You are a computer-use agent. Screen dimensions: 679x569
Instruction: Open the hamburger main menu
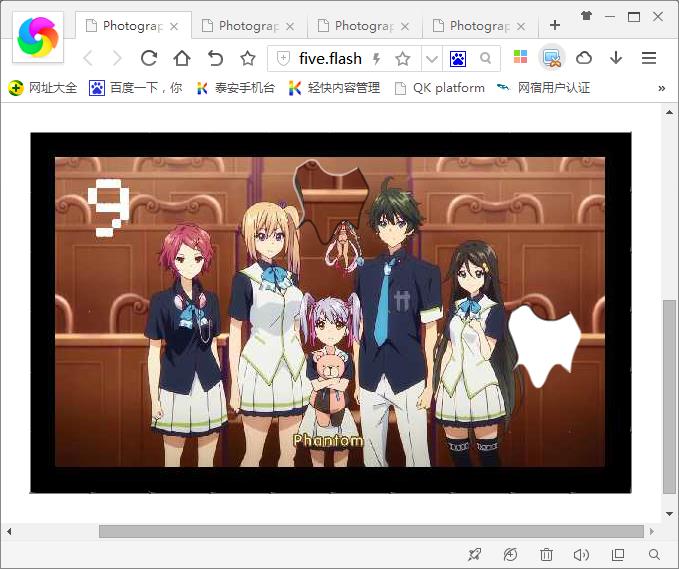pyautogui.click(x=648, y=58)
